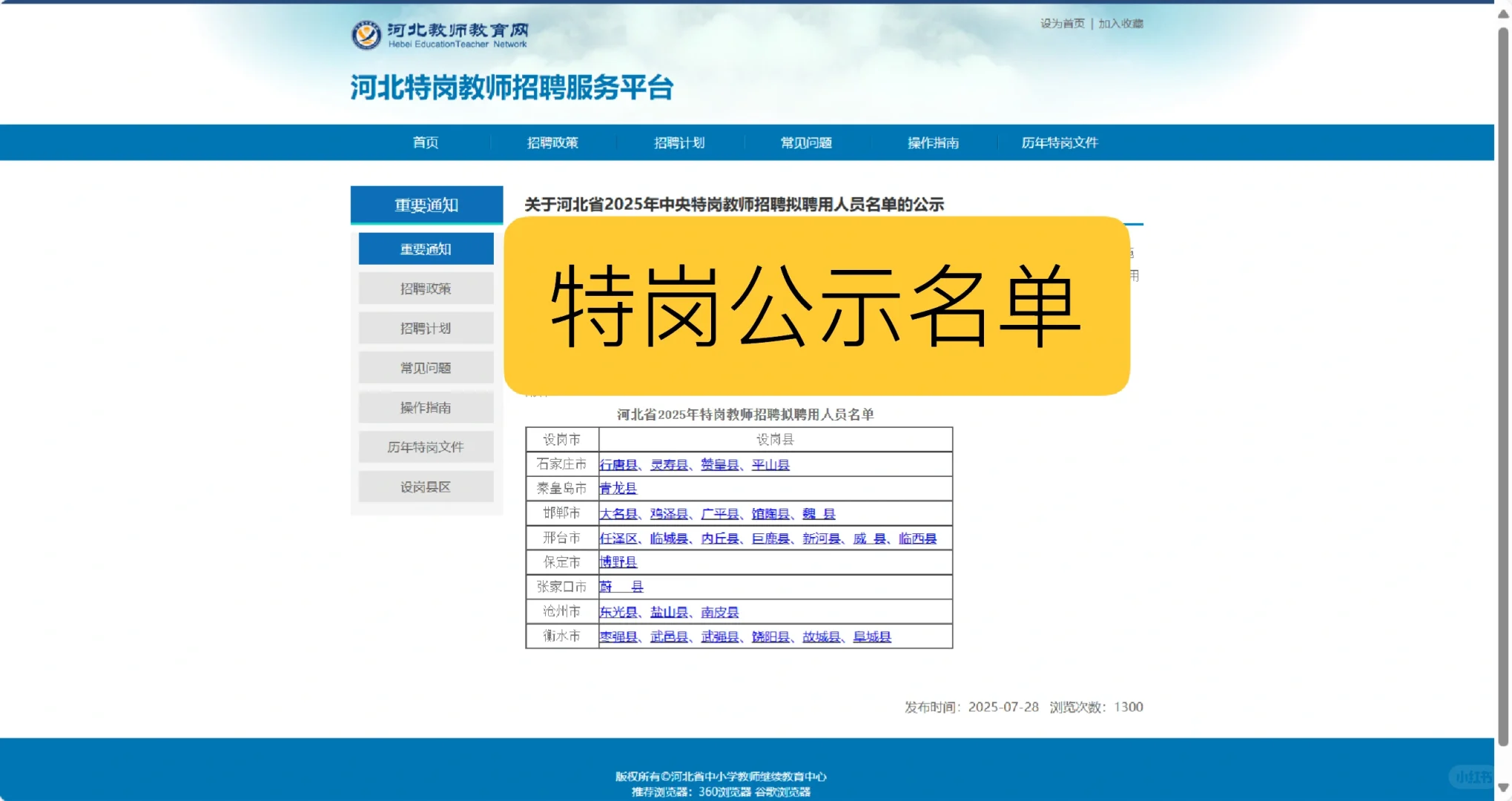Click 加入收藏 link at top right

point(1120,24)
